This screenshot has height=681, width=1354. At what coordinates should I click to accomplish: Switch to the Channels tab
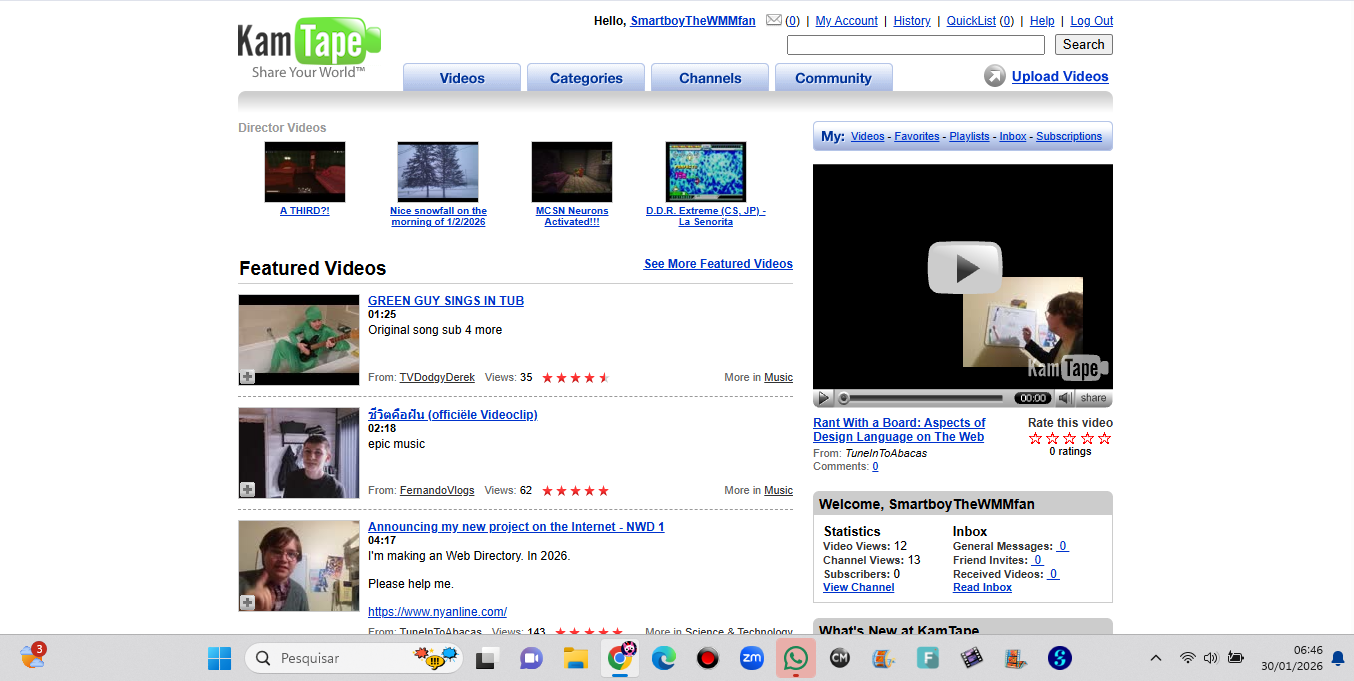click(x=710, y=78)
